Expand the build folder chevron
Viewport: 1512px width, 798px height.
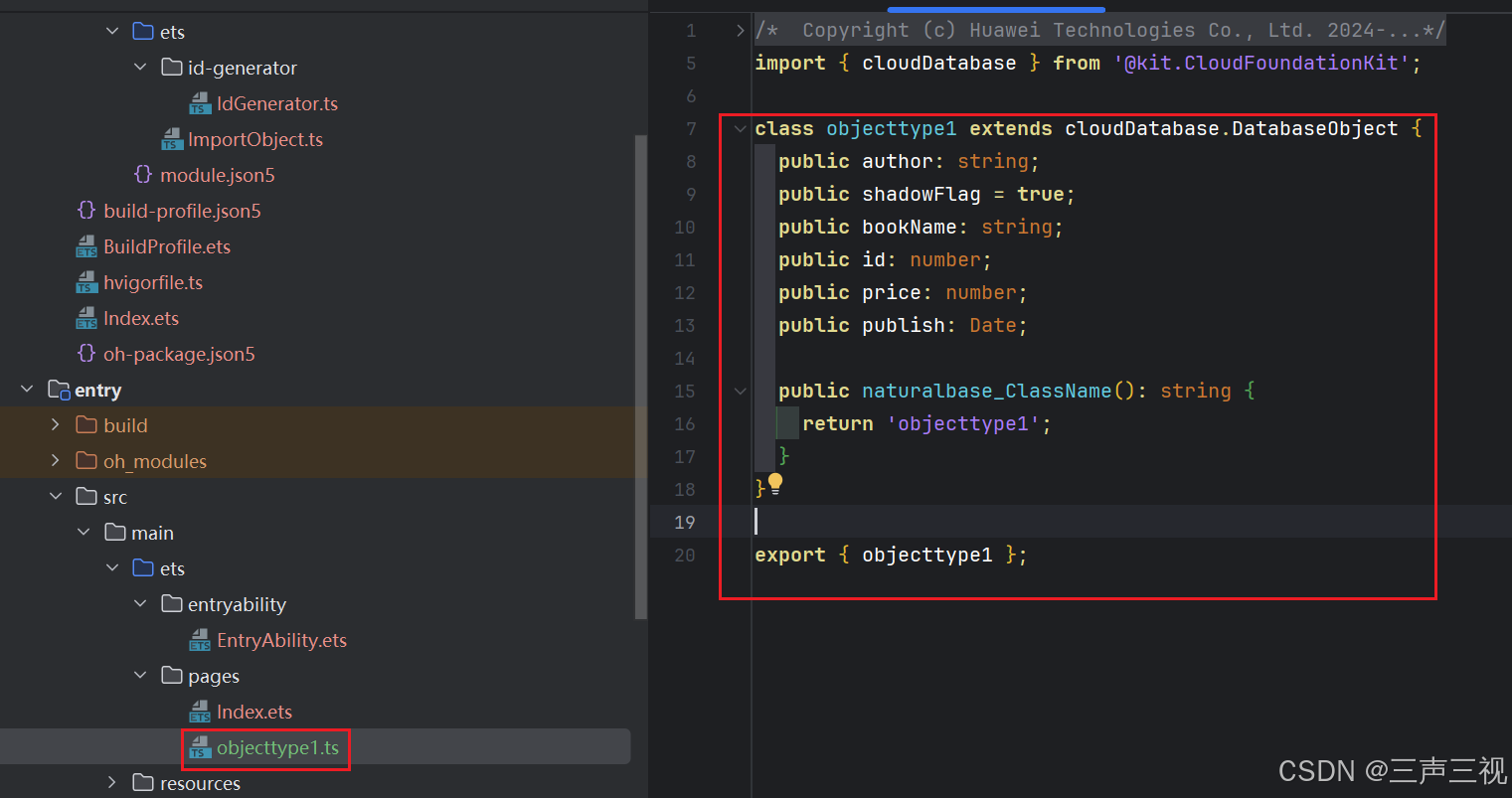click(56, 425)
